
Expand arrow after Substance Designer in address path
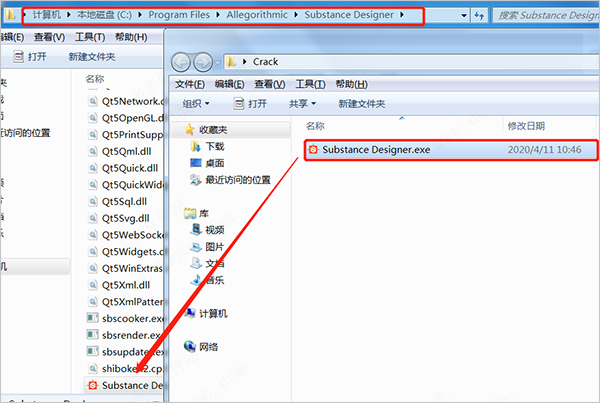click(402, 15)
